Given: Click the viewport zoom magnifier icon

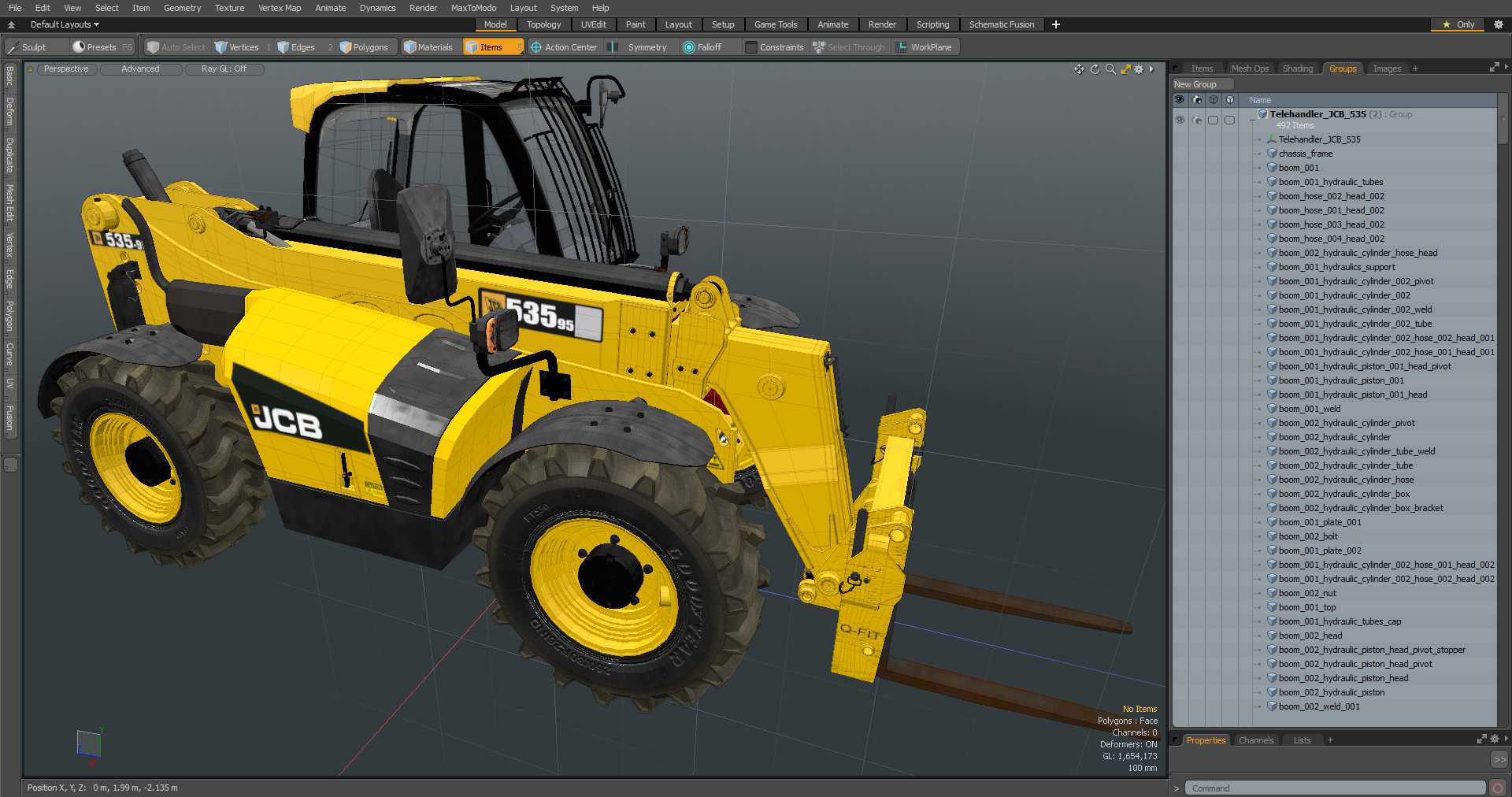Looking at the screenshot, I should pyautogui.click(x=1110, y=69).
